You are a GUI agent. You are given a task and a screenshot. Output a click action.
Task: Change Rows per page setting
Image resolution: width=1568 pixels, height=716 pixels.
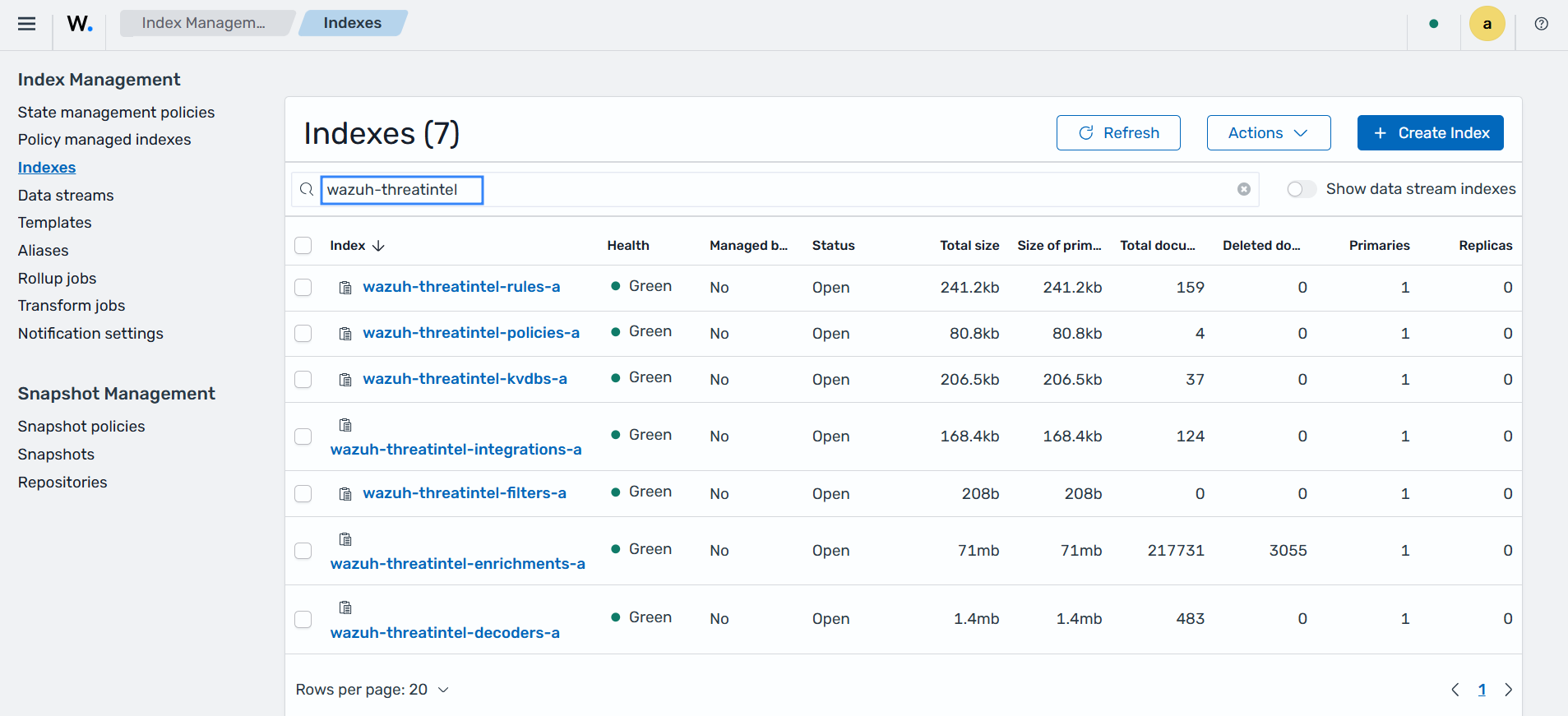pyautogui.click(x=372, y=690)
